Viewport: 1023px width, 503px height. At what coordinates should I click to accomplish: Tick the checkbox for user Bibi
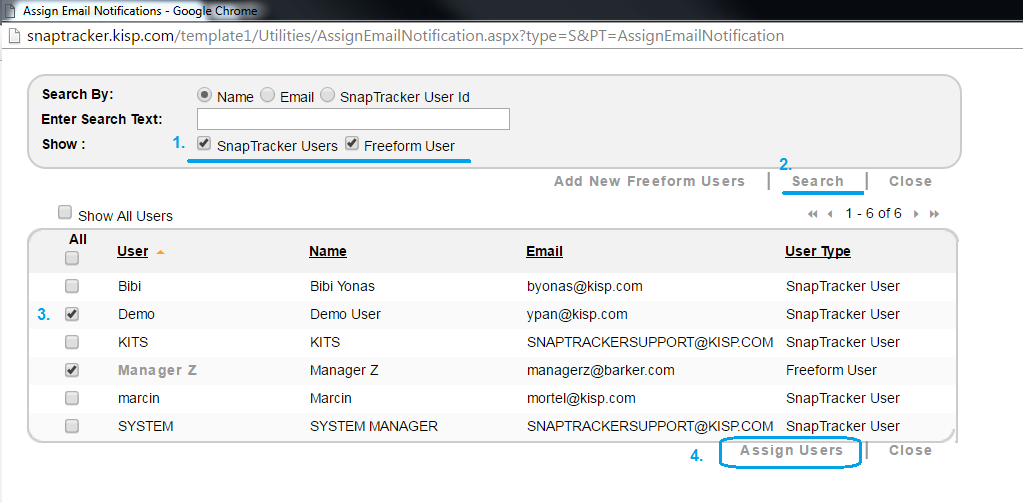pos(72,286)
